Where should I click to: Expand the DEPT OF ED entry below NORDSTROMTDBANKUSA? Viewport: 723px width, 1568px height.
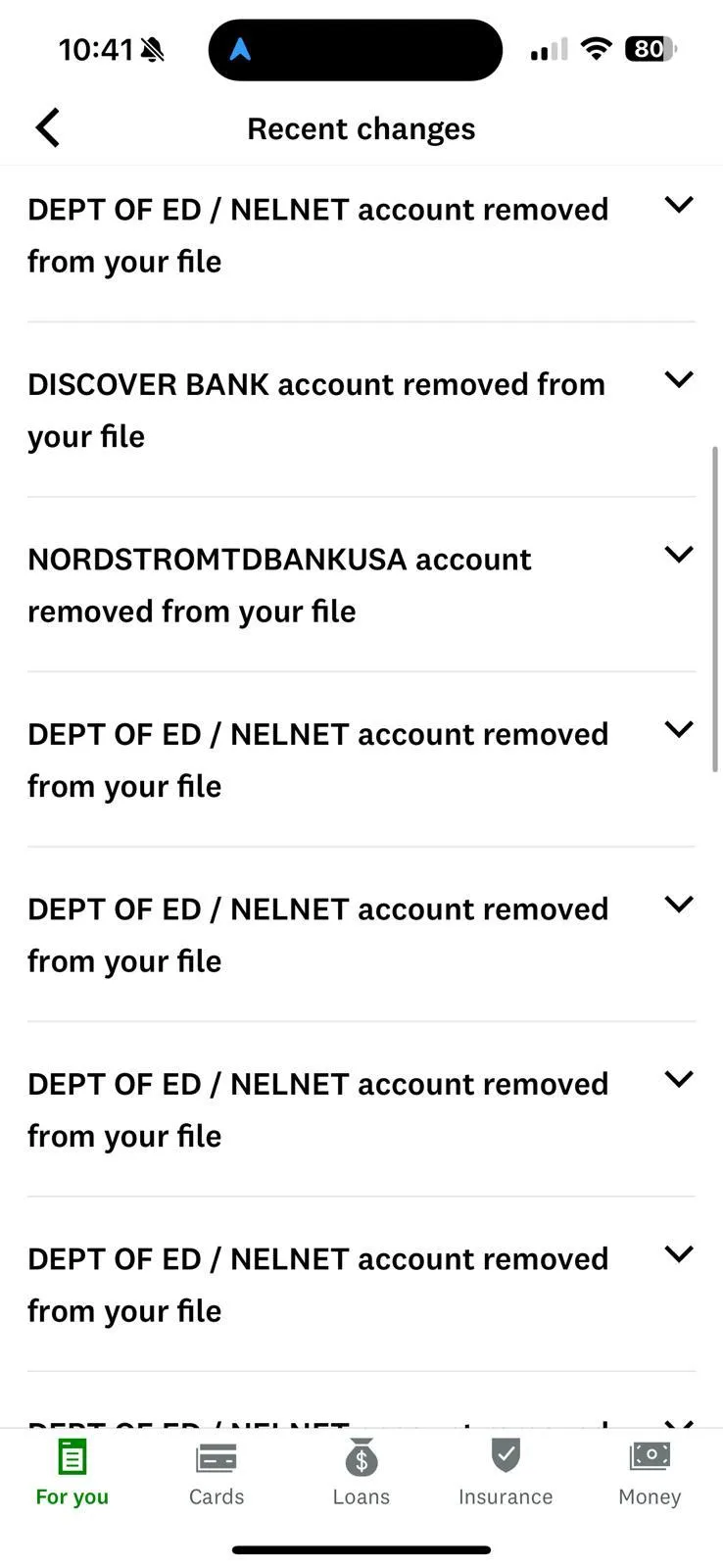pyautogui.click(x=361, y=759)
